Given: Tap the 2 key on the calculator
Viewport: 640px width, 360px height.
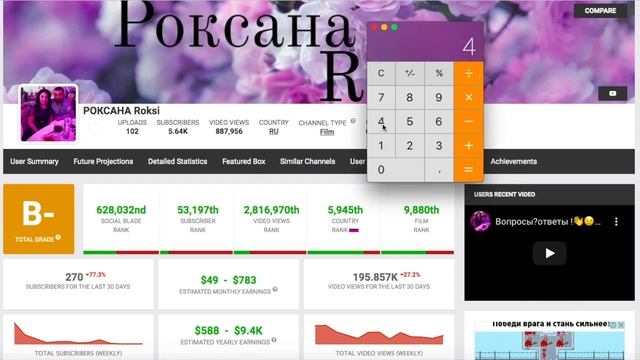Looking at the screenshot, I should pyautogui.click(x=410, y=146).
